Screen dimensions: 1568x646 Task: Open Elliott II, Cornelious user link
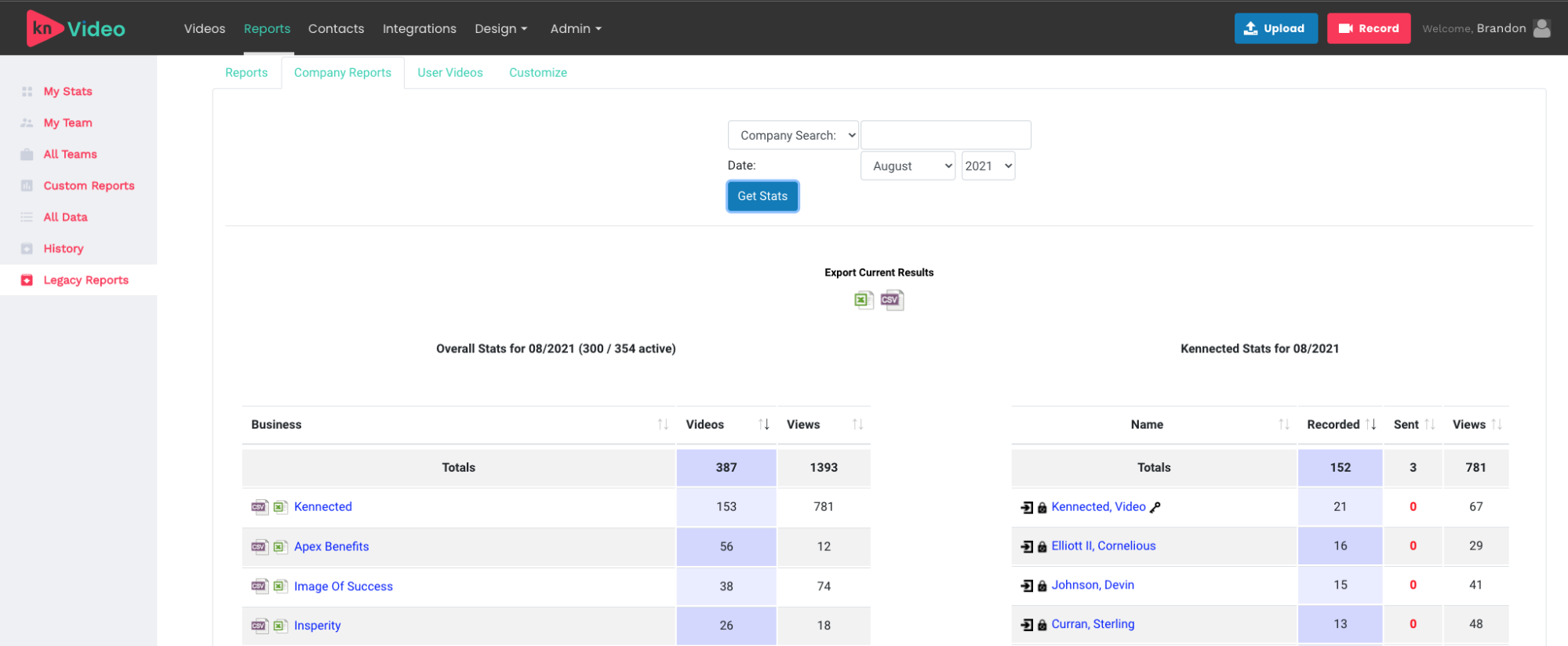point(1104,546)
